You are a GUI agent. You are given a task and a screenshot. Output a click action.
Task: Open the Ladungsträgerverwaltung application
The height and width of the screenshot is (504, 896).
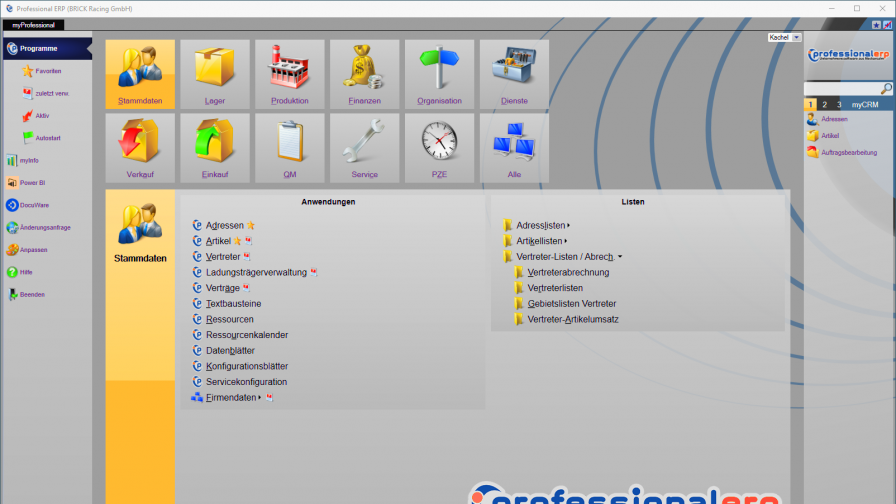pos(256,272)
